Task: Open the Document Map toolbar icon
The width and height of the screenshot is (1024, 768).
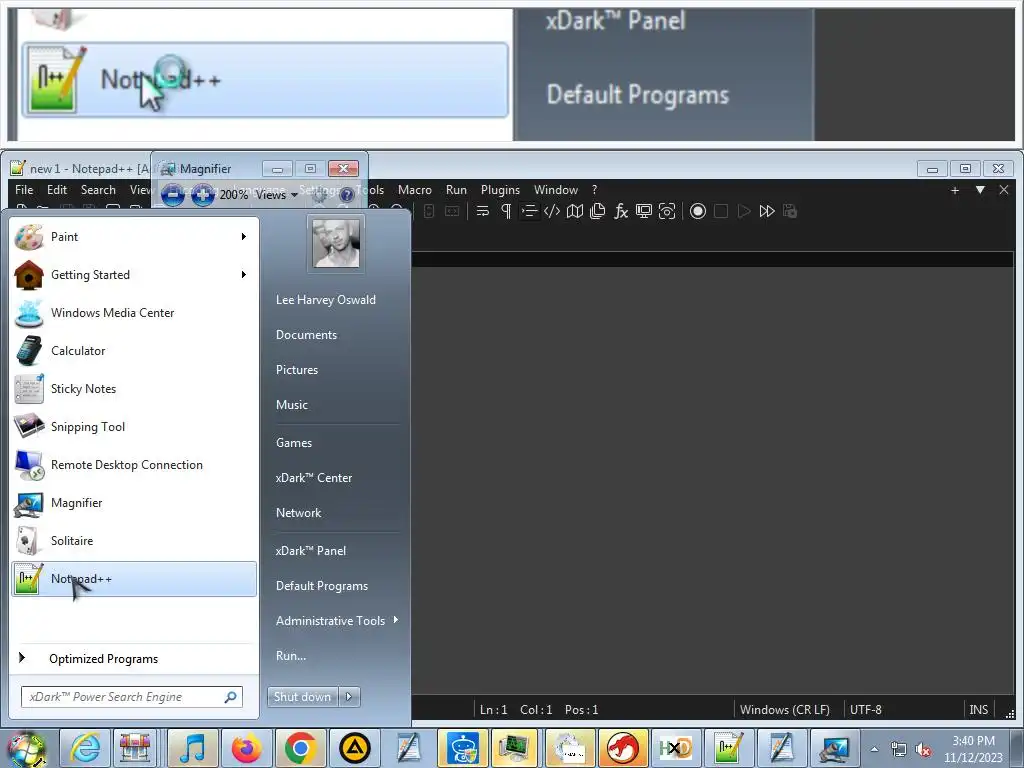Action: (575, 211)
